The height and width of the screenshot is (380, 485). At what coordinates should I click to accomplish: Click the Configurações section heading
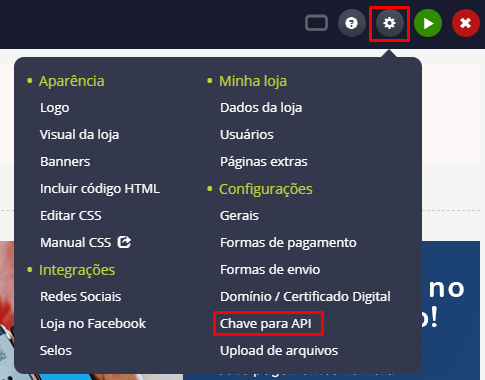(266, 189)
